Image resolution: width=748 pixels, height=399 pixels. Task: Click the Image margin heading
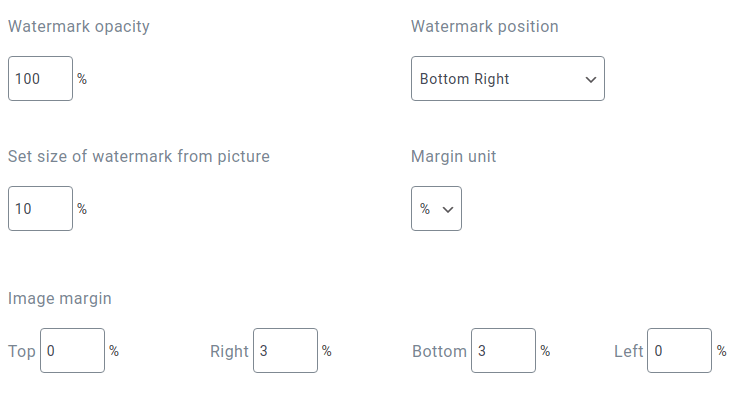click(60, 299)
